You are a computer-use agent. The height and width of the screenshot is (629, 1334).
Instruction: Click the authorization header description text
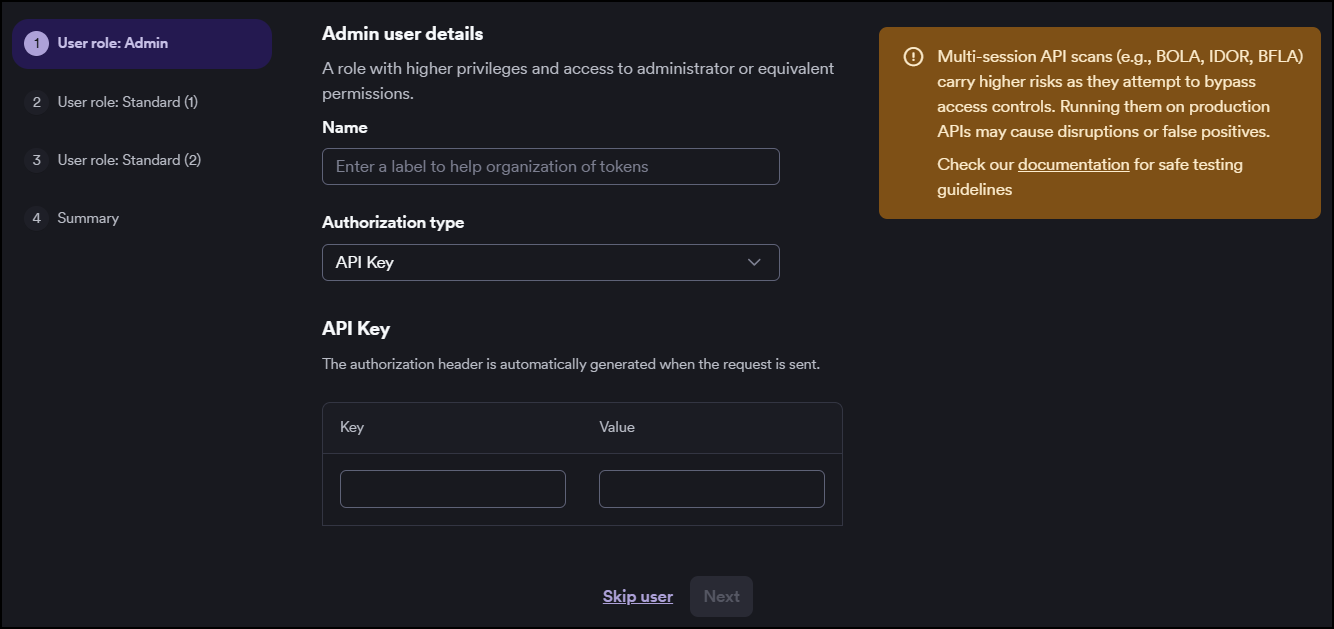point(571,364)
